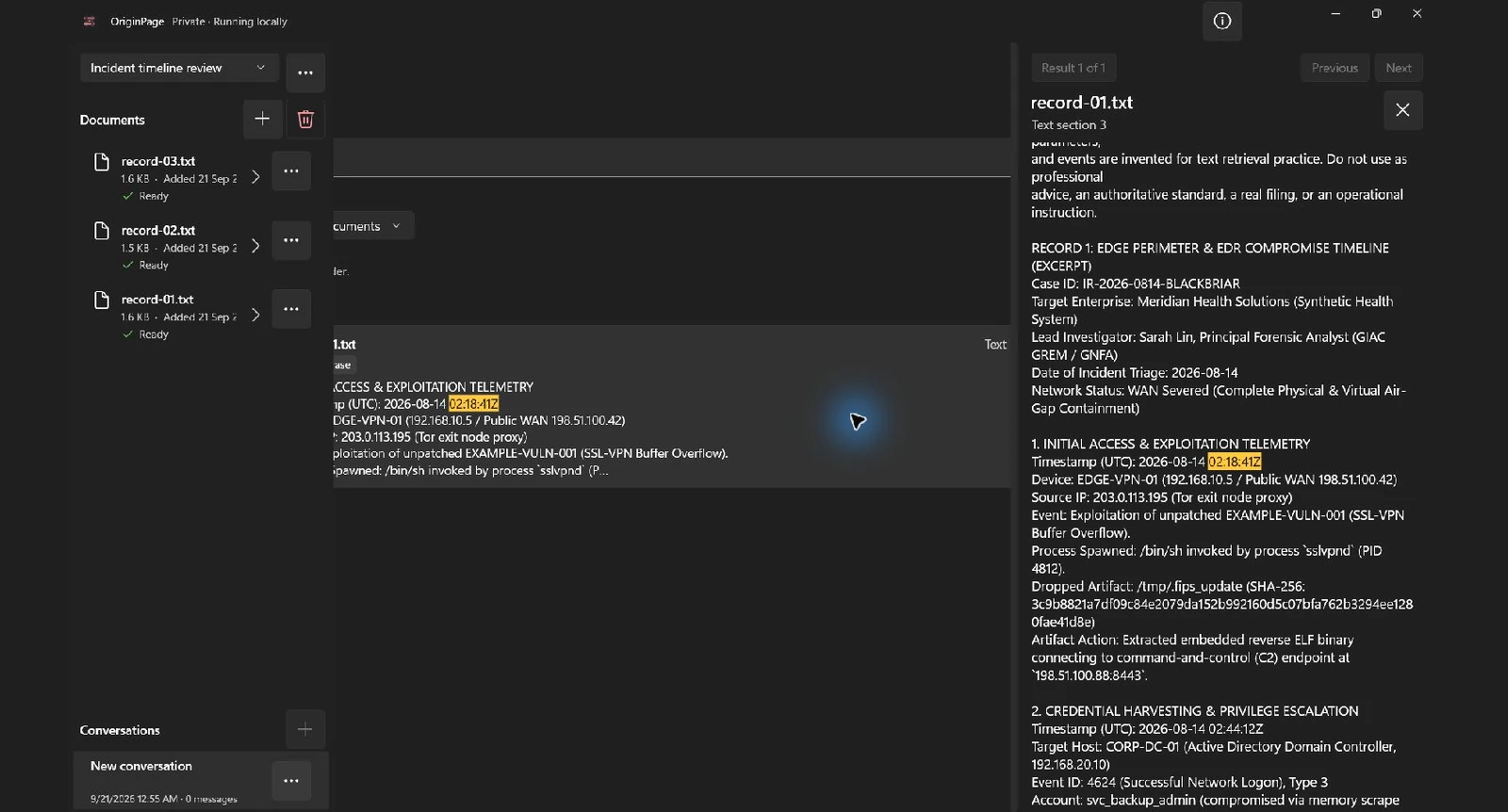Image resolution: width=1508 pixels, height=812 pixels.
Task: Open more options for New conversation
Action: click(291, 781)
